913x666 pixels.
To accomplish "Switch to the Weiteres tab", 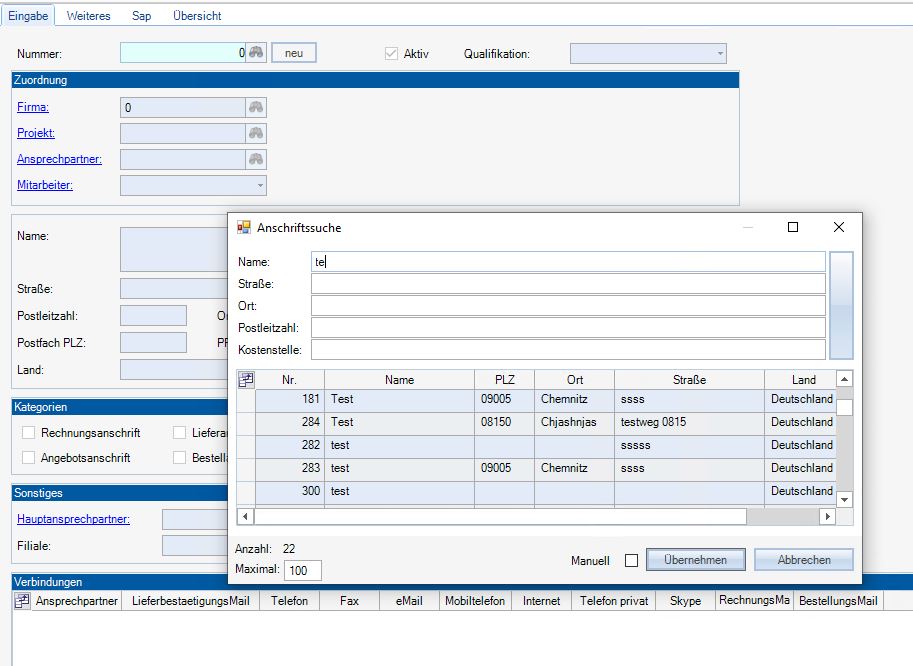I will tap(88, 16).
